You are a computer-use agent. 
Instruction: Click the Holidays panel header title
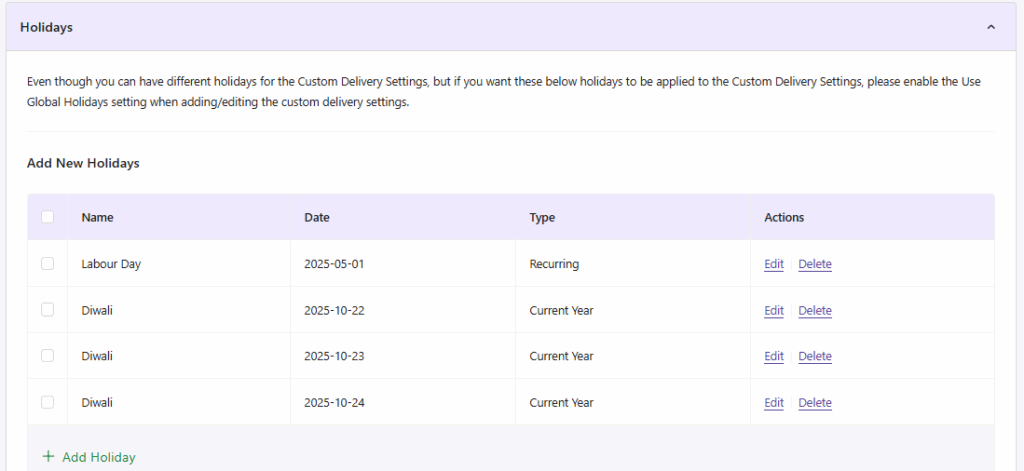(46, 27)
